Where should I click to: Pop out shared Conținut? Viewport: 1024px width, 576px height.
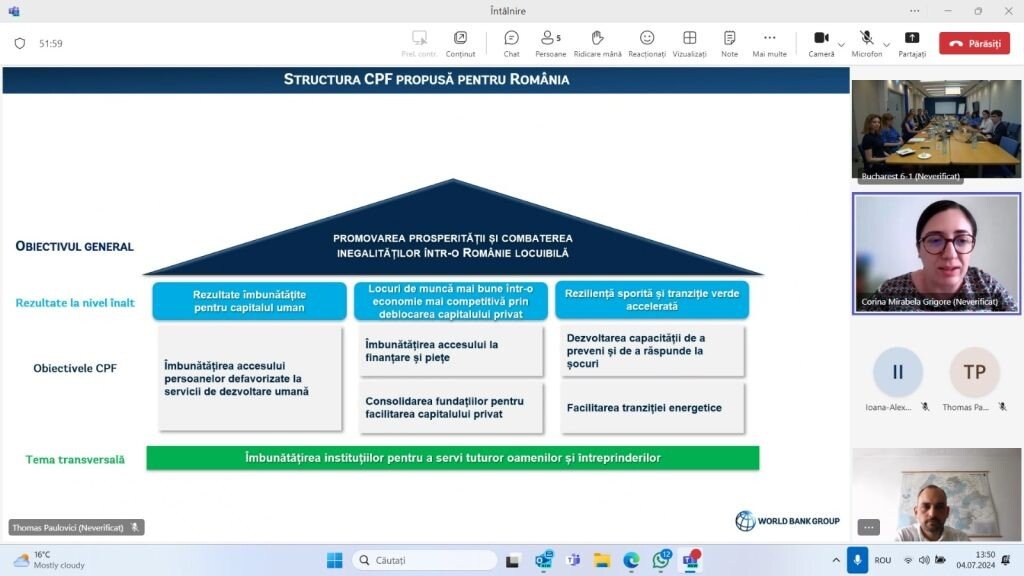coord(460,43)
